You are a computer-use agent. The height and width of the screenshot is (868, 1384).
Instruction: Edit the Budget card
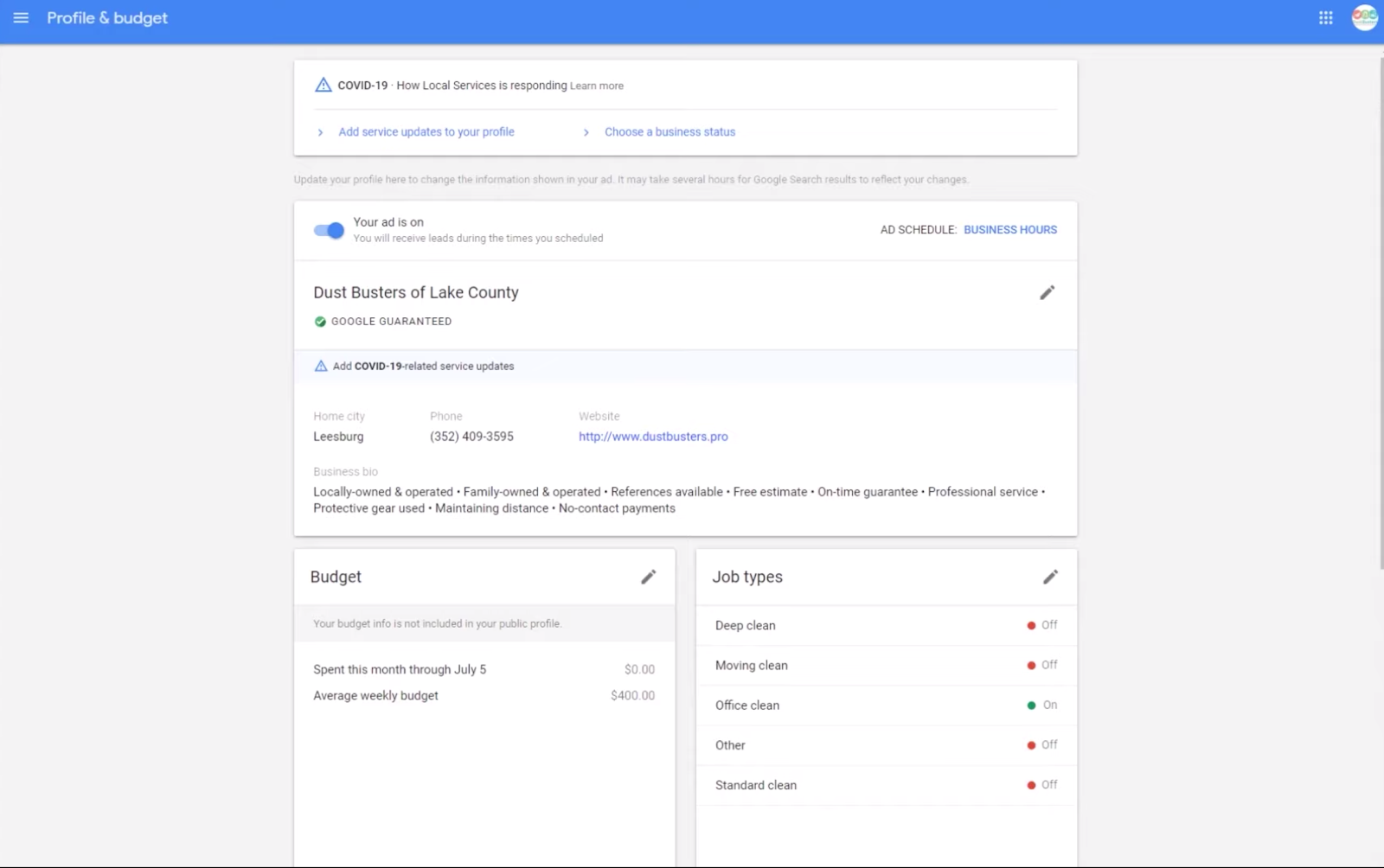click(648, 577)
